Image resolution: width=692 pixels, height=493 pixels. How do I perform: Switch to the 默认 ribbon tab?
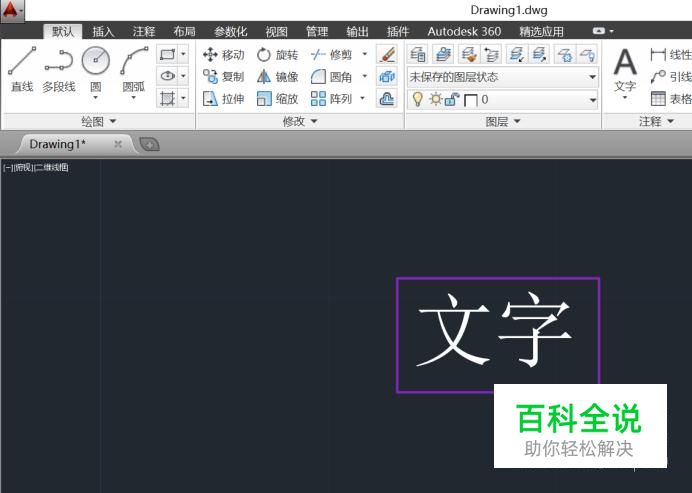[x=63, y=31]
